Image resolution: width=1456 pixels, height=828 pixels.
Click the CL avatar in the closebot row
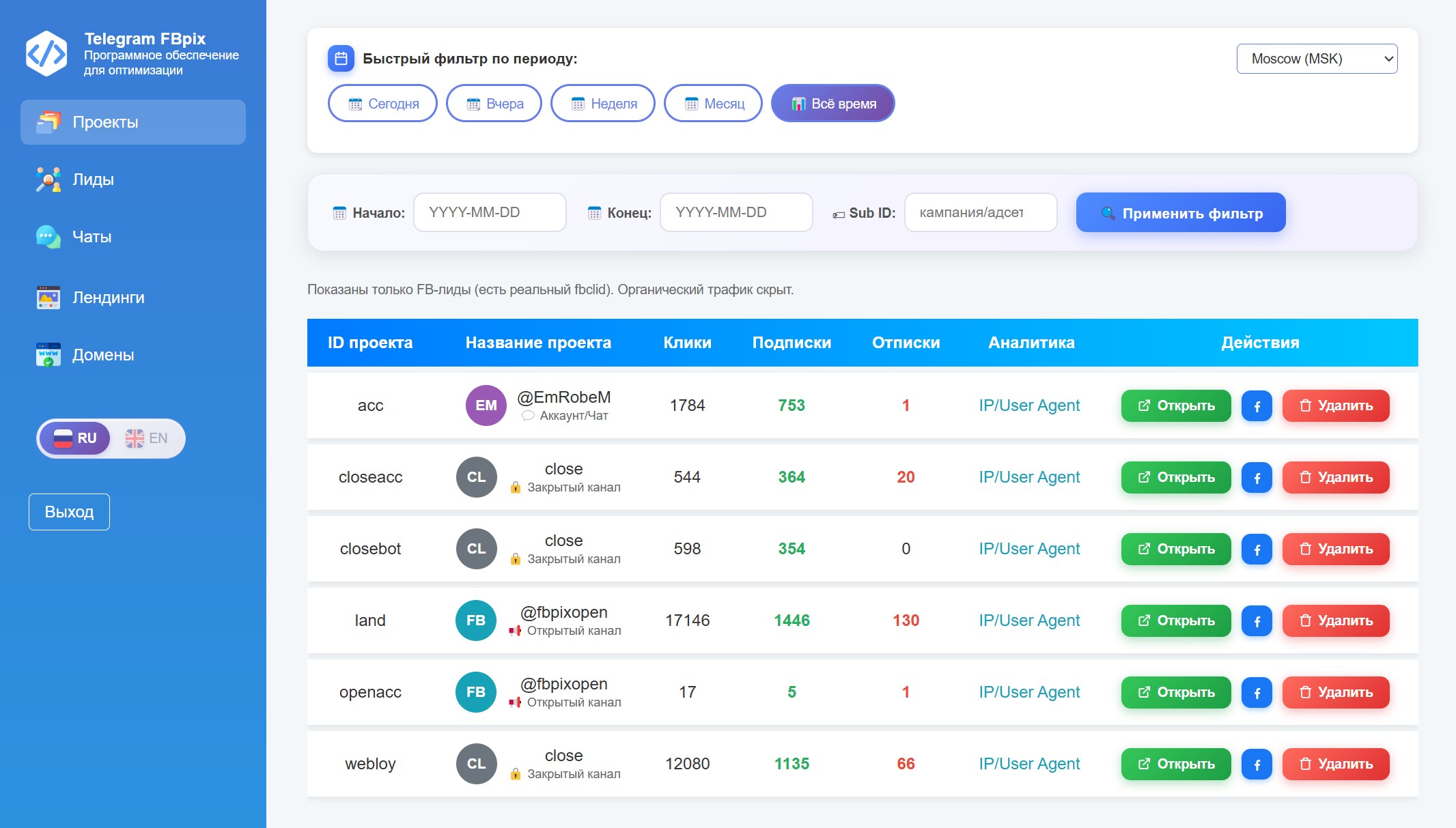pyautogui.click(x=477, y=549)
